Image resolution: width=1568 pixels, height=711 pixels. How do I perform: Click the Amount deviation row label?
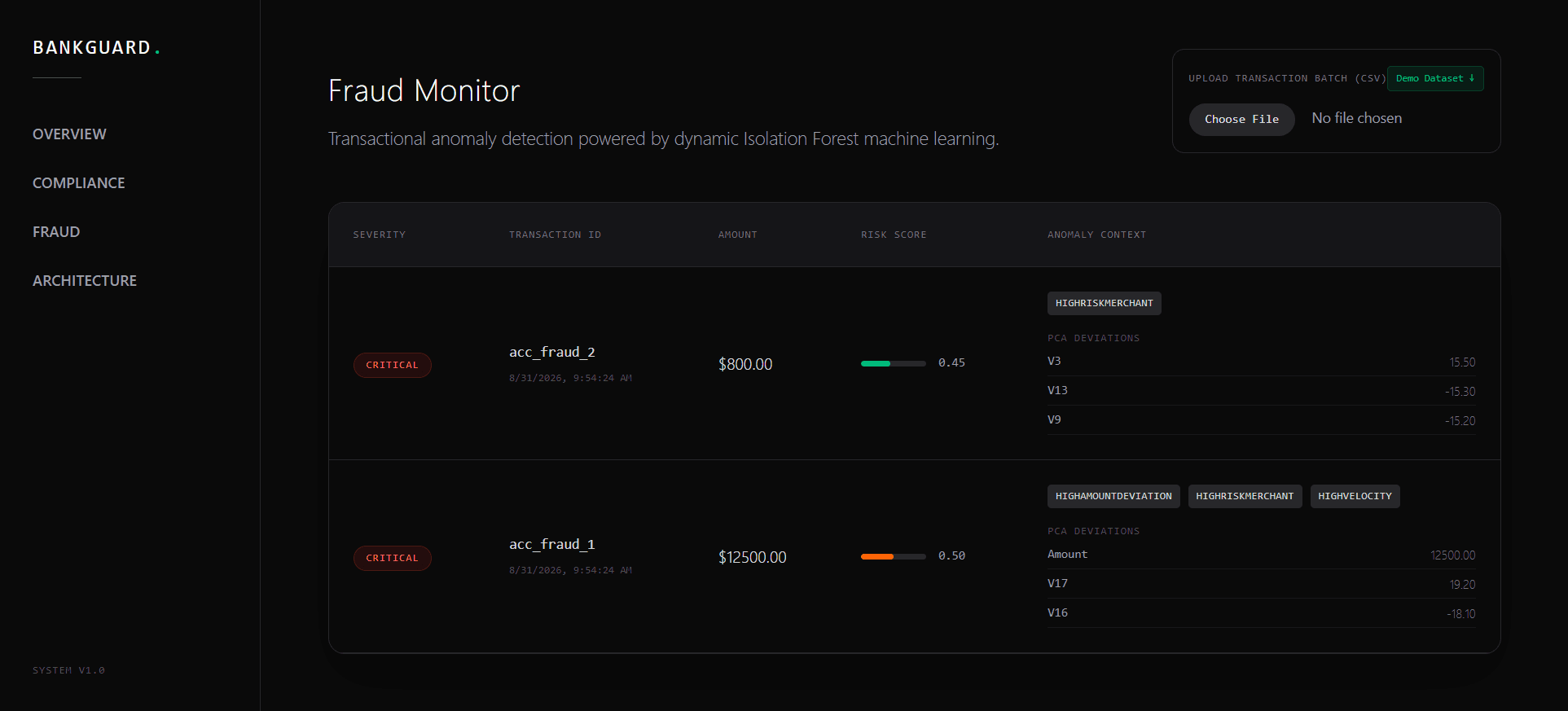[x=1067, y=554]
